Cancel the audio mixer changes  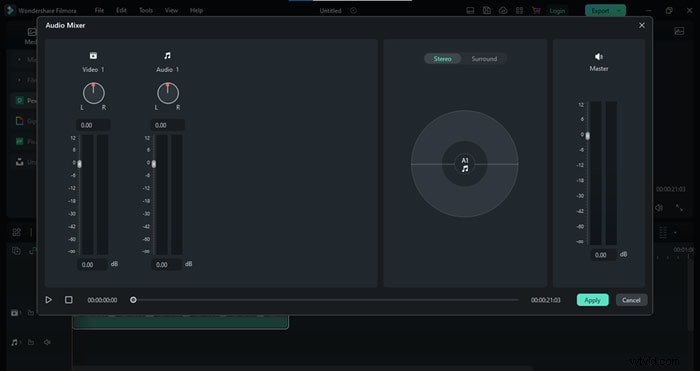[631, 300]
